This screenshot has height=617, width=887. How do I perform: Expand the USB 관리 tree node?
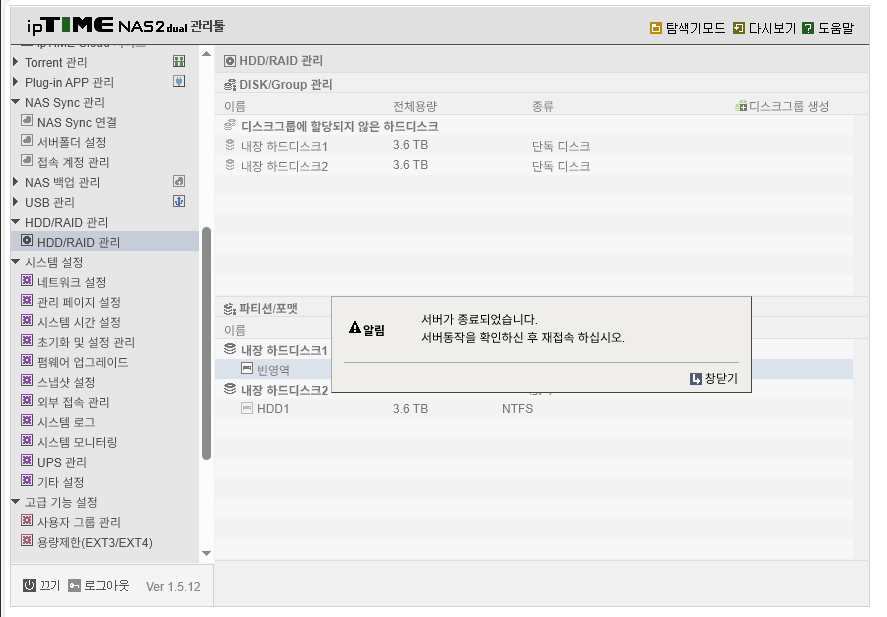(16, 201)
